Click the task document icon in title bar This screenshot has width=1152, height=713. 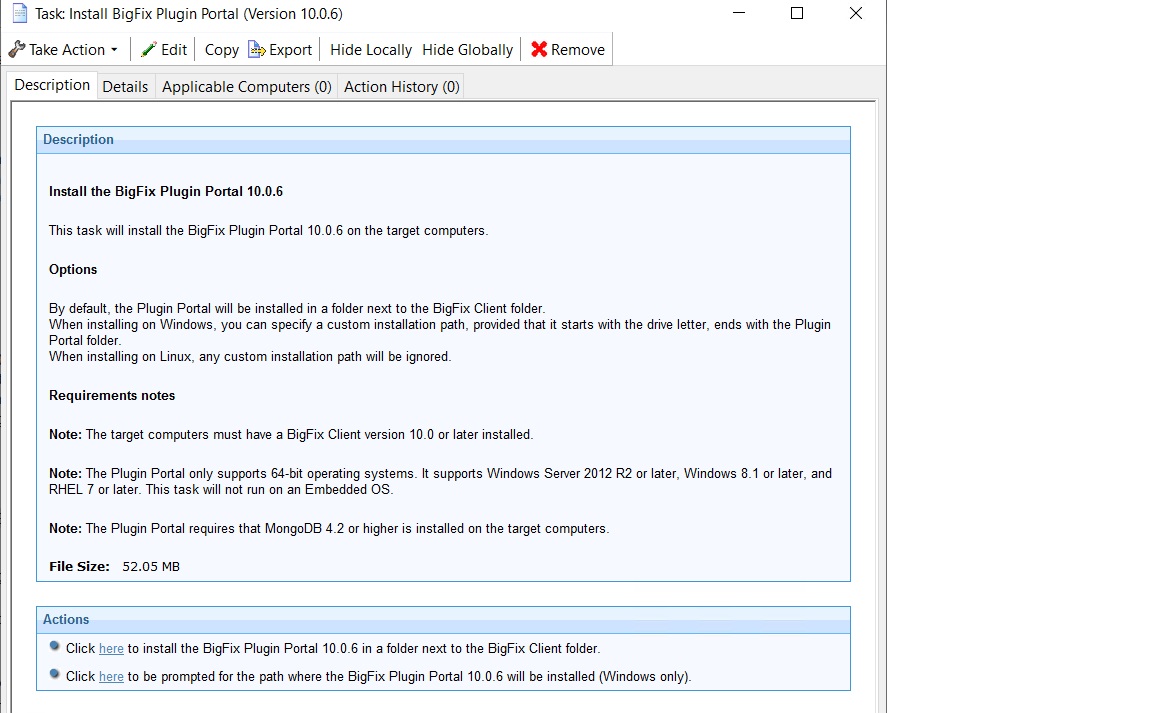click(19, 14)
